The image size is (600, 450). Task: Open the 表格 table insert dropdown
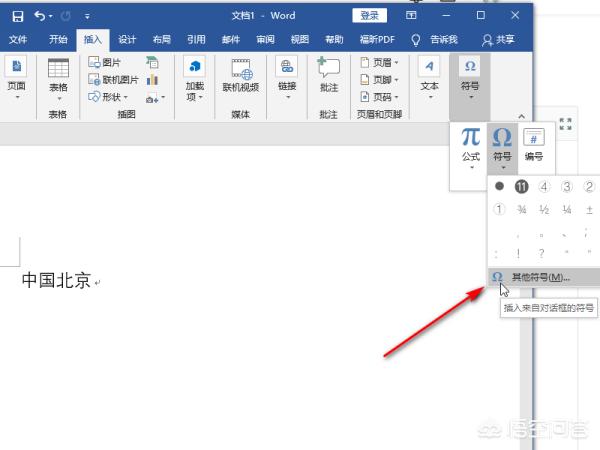(58, 80)
